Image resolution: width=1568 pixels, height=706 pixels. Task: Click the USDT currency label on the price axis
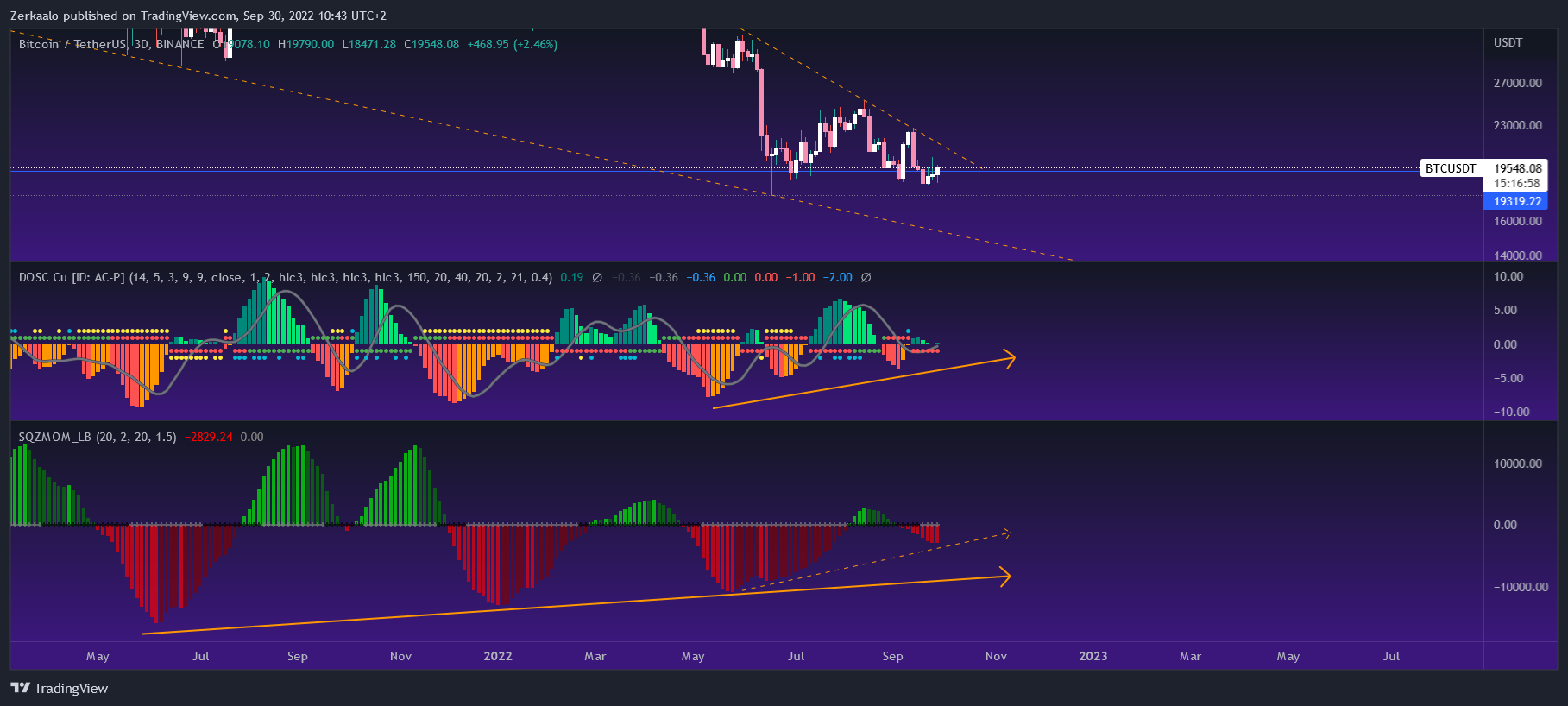point(1508,42)
